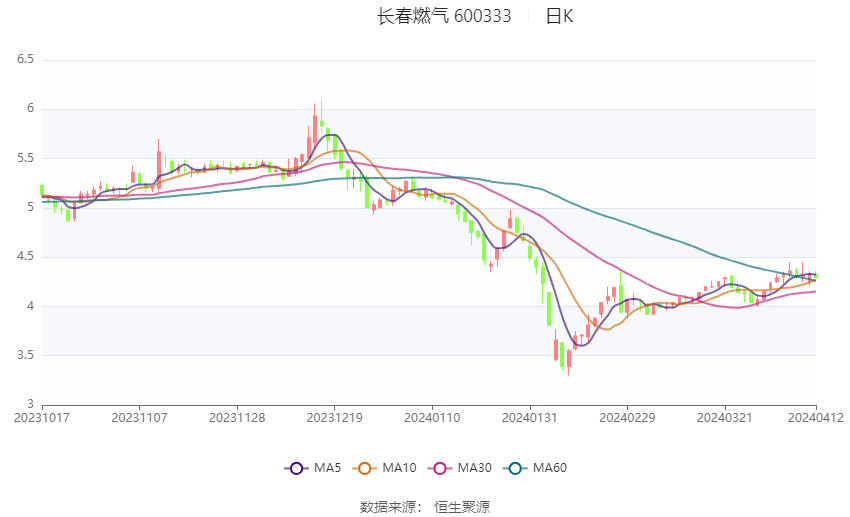Click the y-axis value 6
The width and height of the screenshot is (850, 517).
(x=30, y=108)
